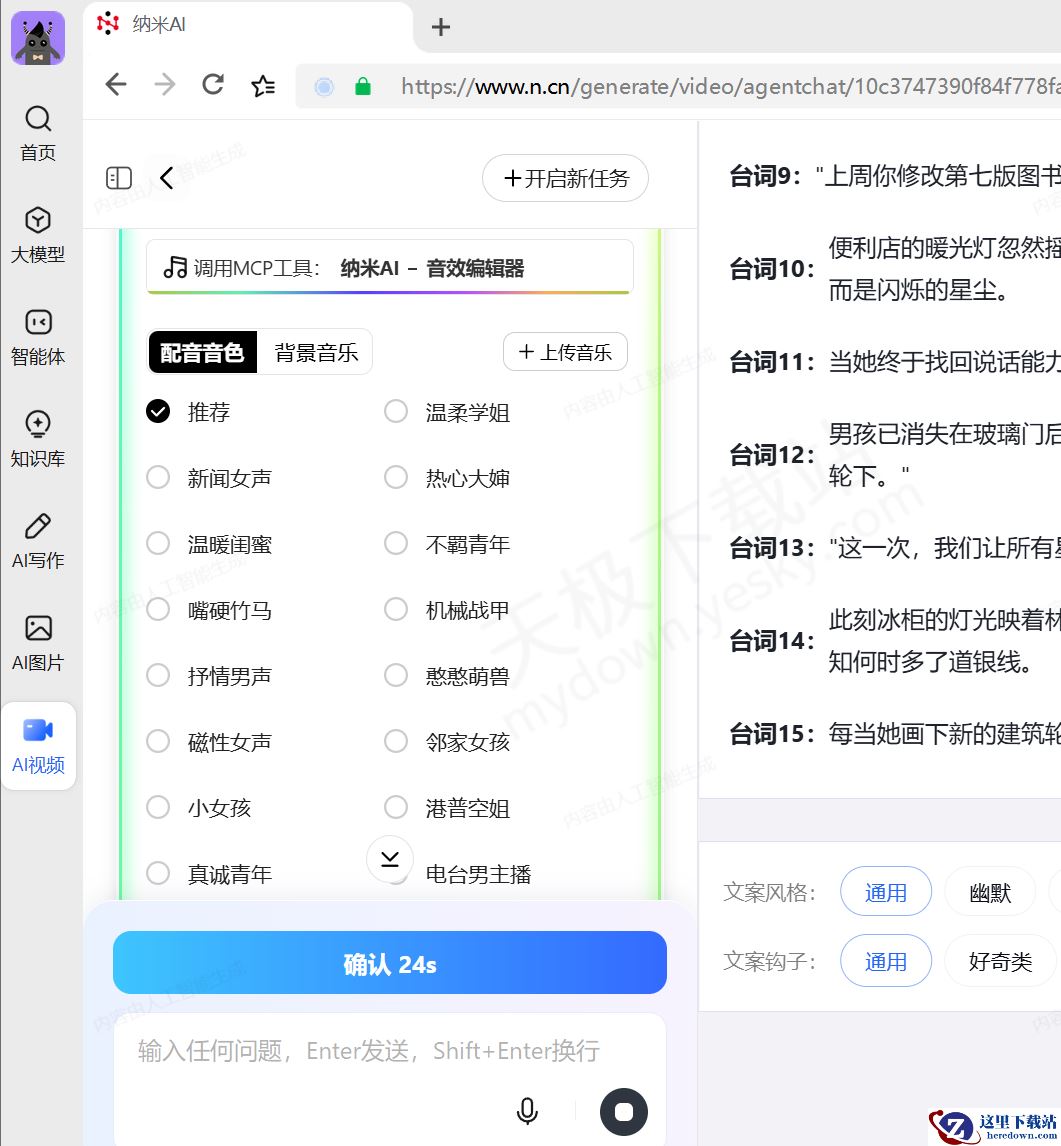Open the AI图片 image icon
1061x1146 pixels.
point(38,629)
